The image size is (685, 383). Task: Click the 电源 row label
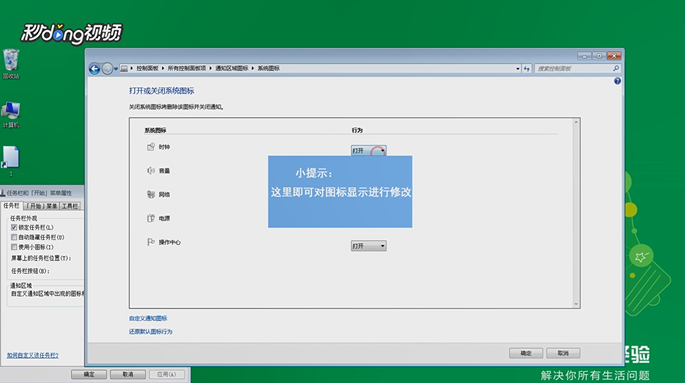(x=164, y=218)
